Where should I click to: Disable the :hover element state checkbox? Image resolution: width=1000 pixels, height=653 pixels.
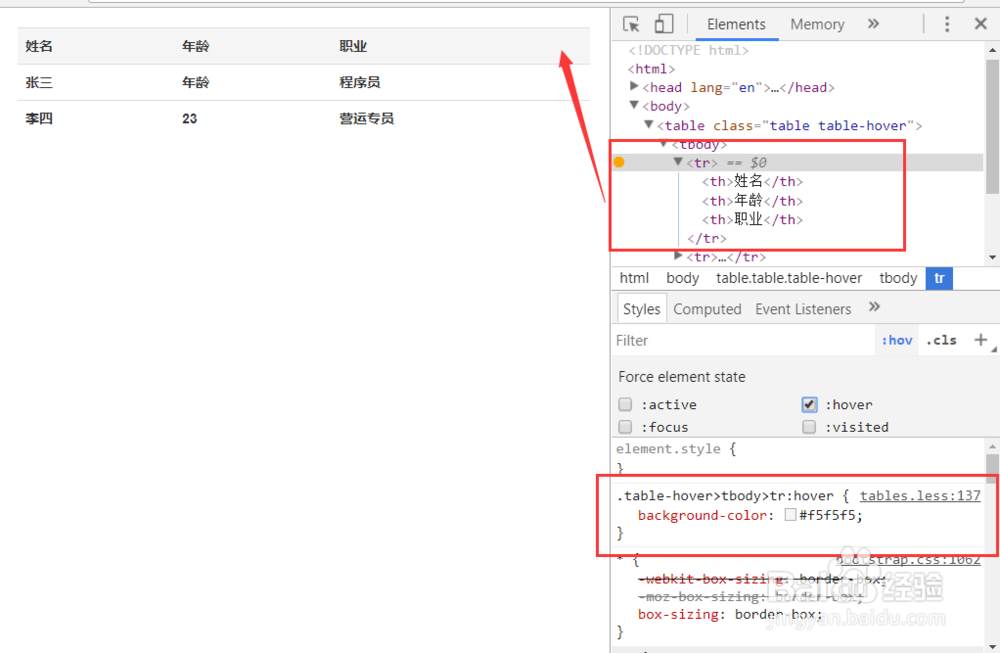809,404
